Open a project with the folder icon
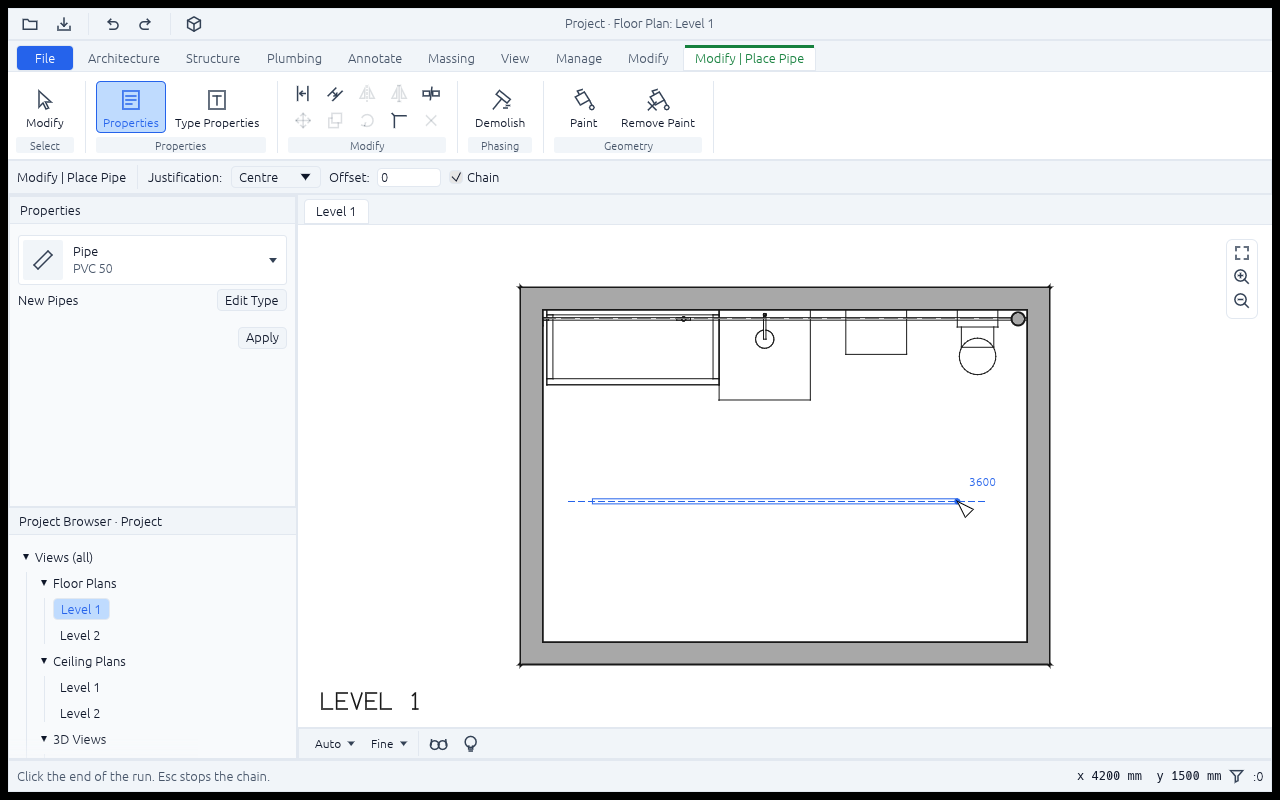 click(30, 24)
